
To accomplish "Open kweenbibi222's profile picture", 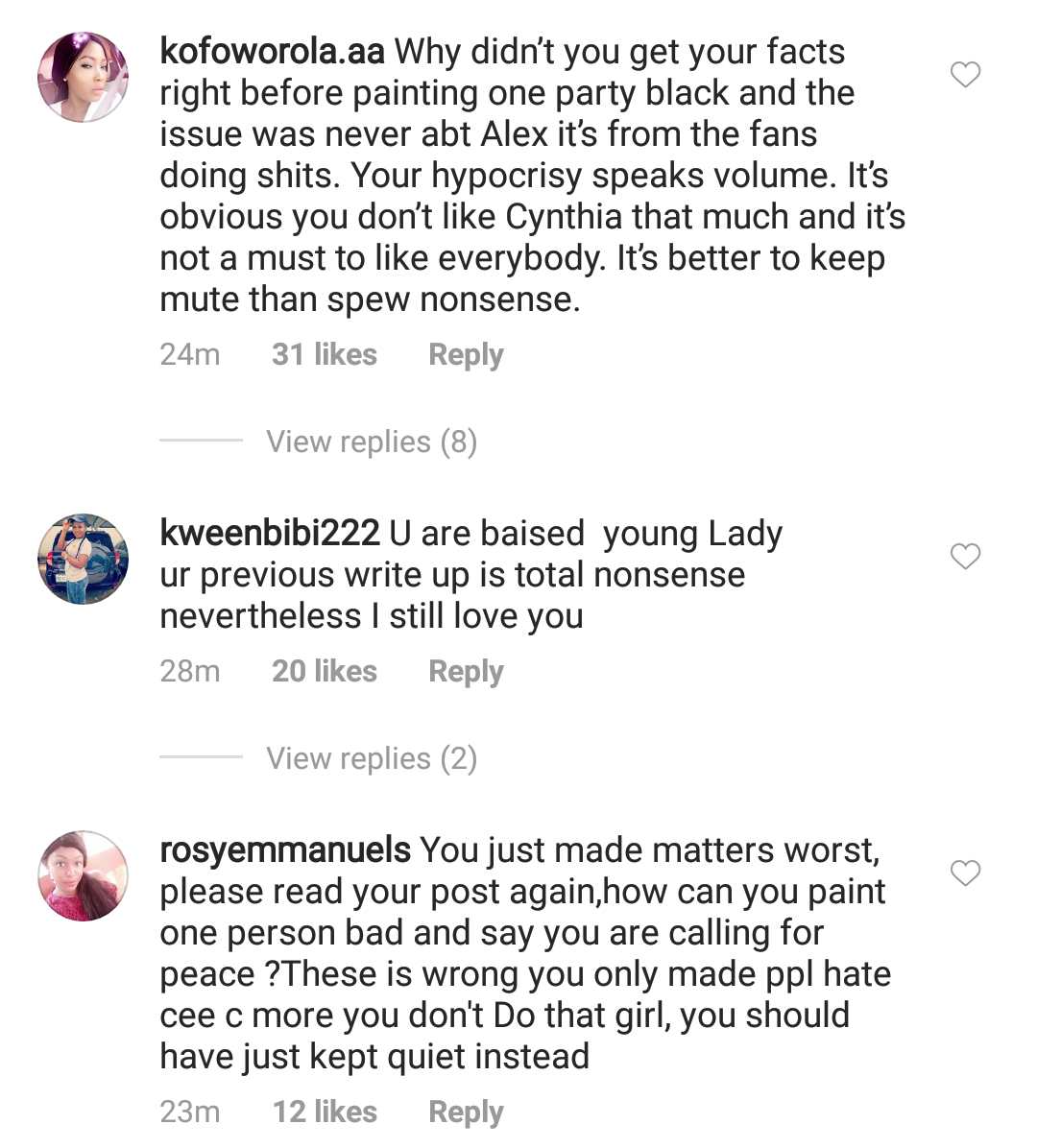I will (83, 559).
